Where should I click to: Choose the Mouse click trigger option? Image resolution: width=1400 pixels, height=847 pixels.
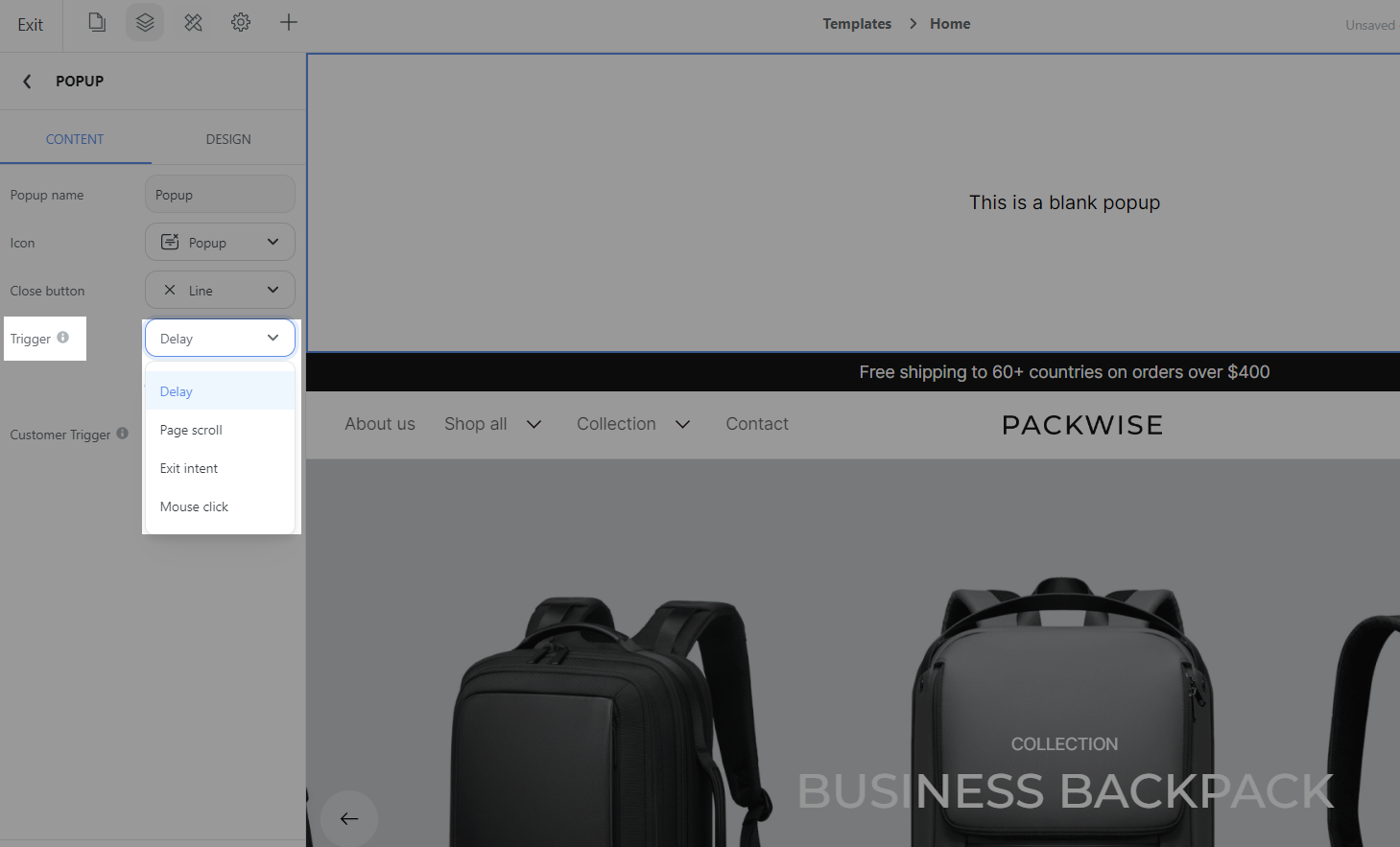point(220,506)
